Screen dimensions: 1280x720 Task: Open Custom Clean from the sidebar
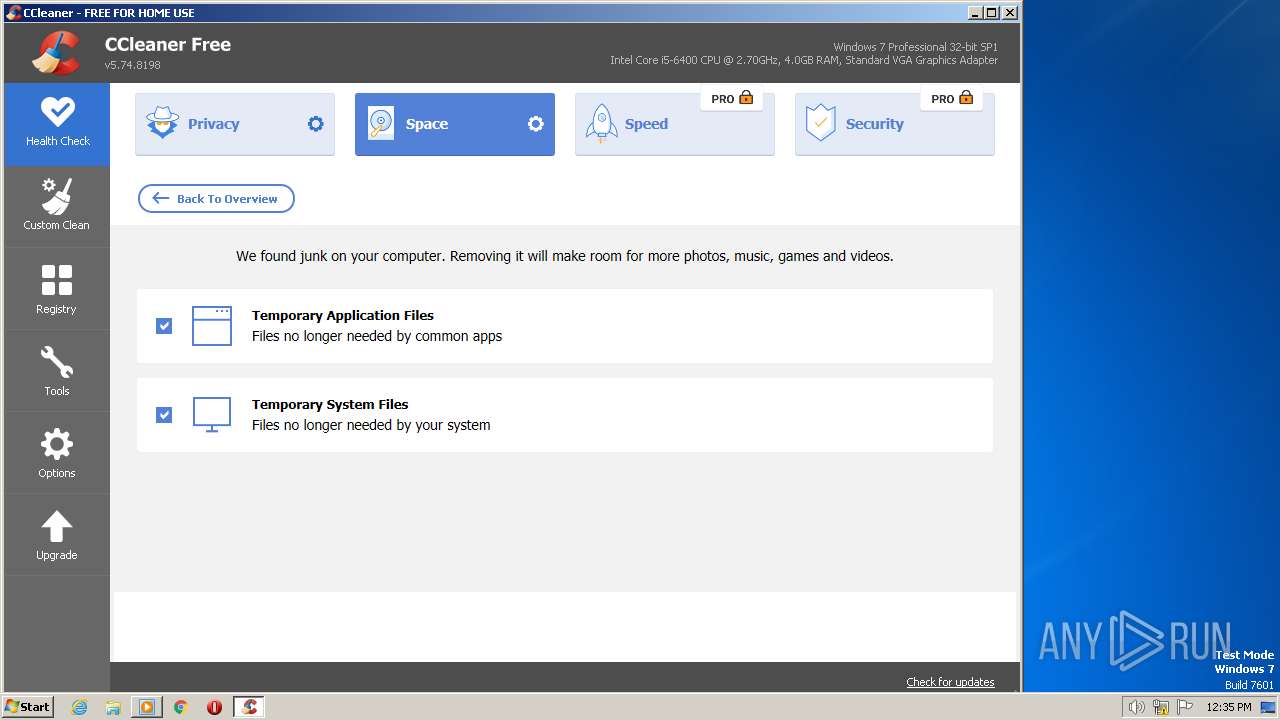[57, 206]
